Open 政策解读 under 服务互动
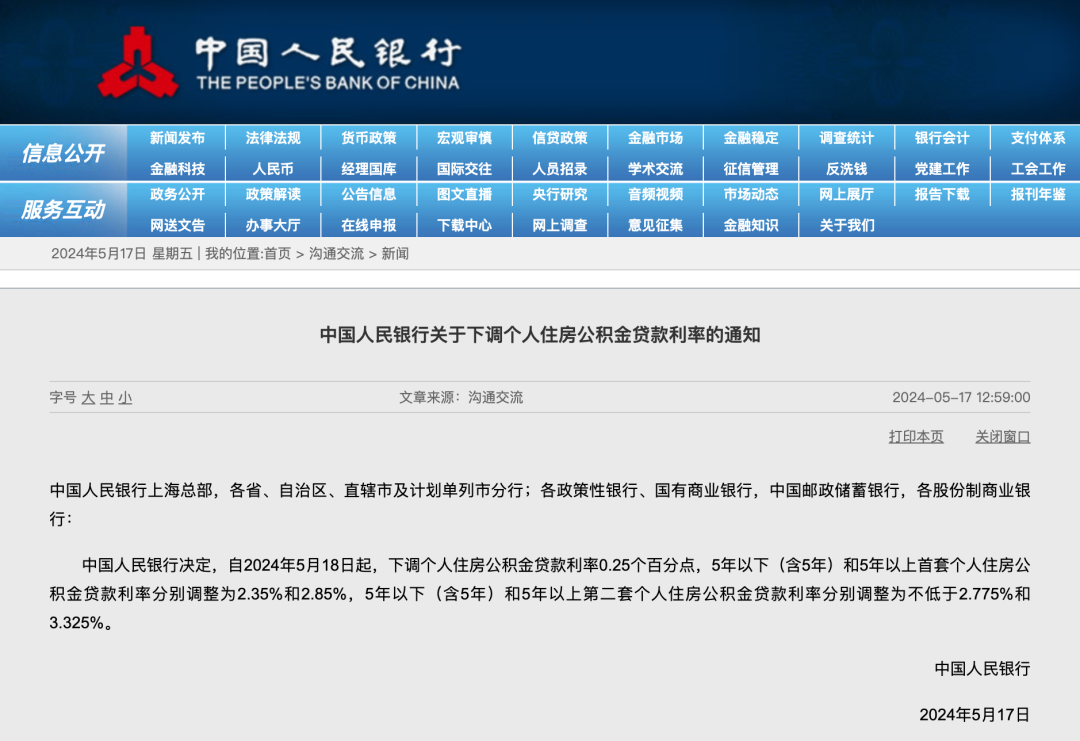 [x=273, y=194]
